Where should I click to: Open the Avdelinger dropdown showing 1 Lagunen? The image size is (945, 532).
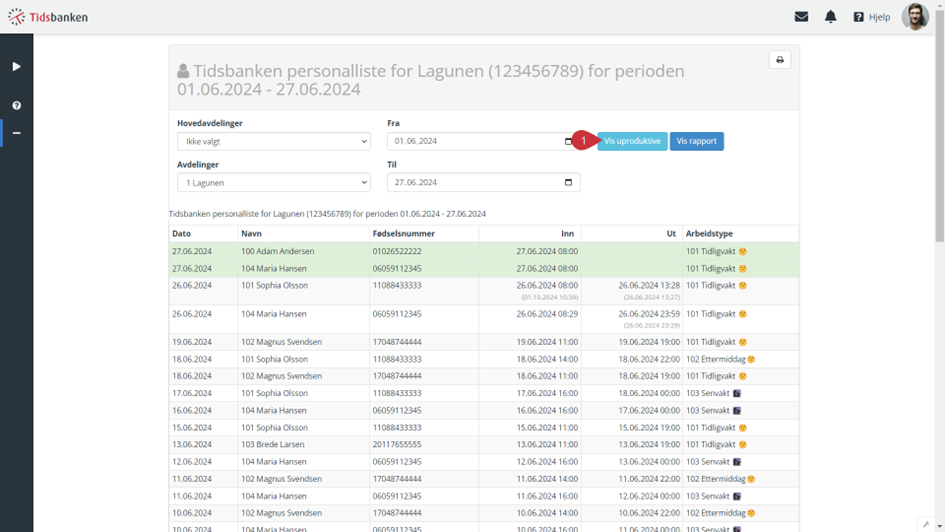pyautogui.click(x=274, y=183)
